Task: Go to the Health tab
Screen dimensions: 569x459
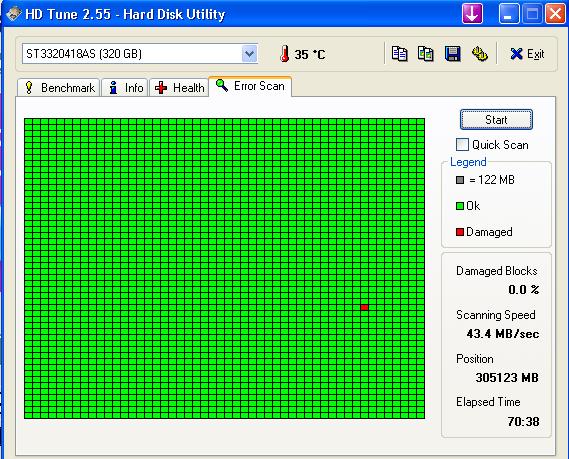Action: (179, 88)
